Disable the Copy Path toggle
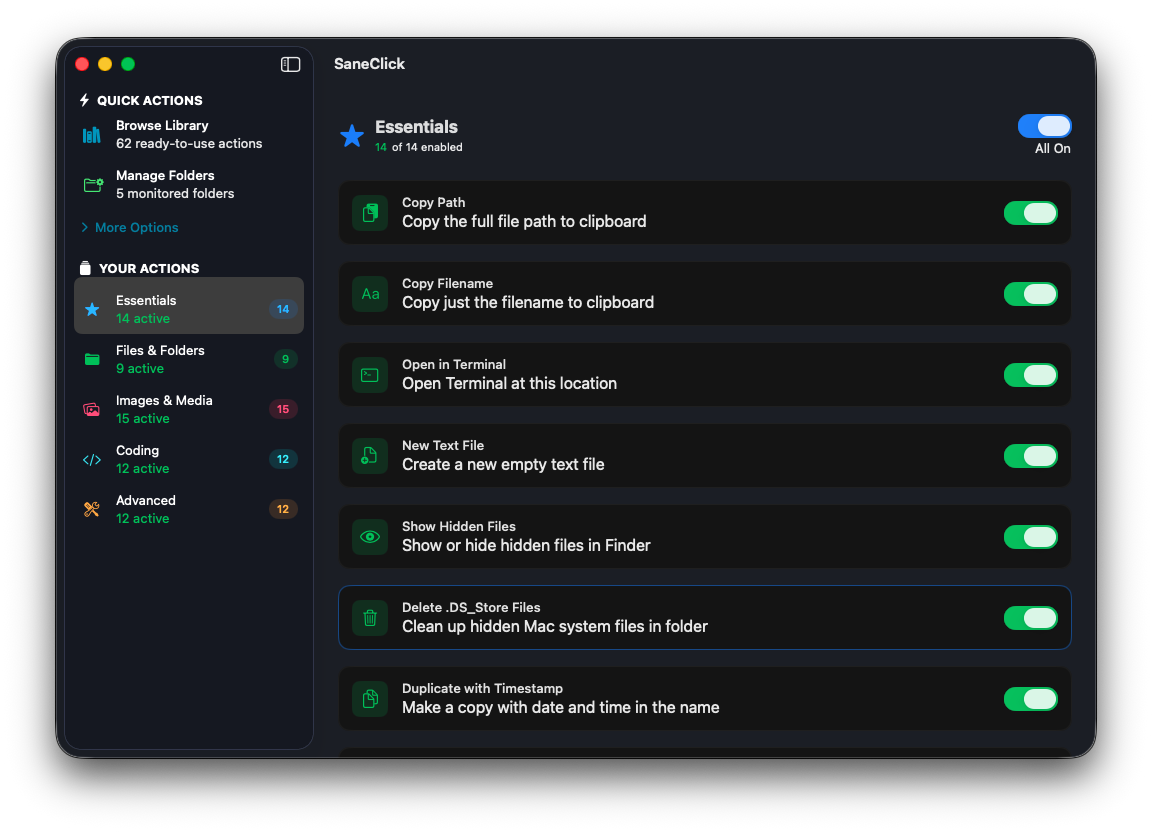Screen dimensions: 1152x832 1030,213
